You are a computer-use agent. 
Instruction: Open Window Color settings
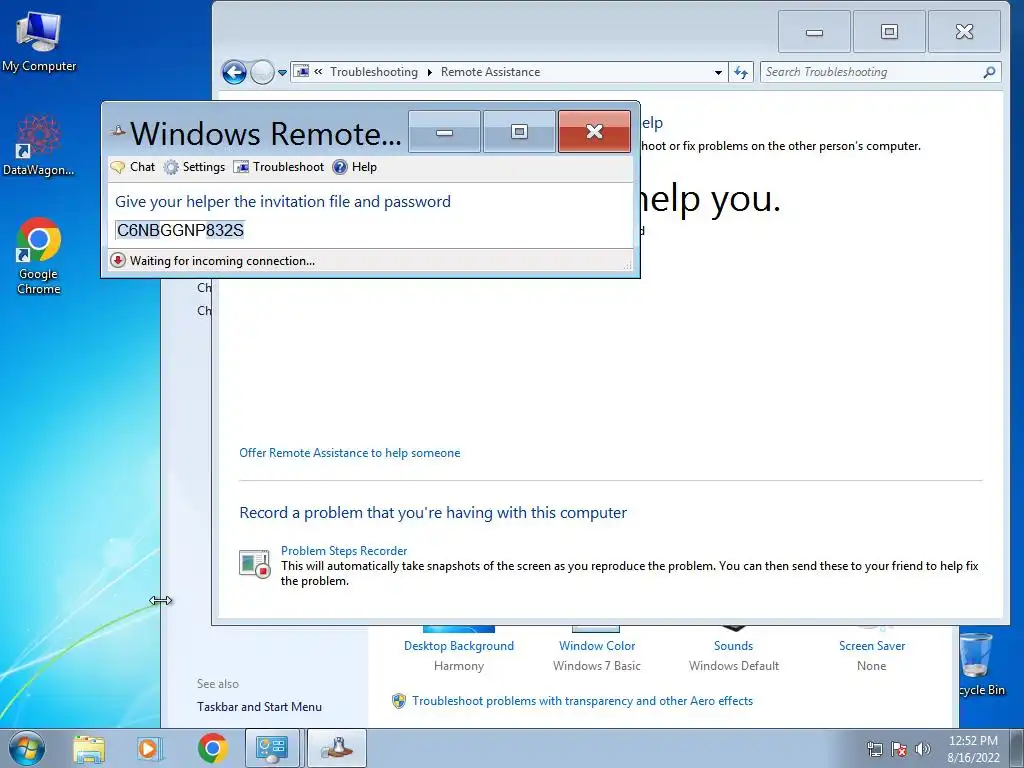pyautogui.click(x=597, y=646)
